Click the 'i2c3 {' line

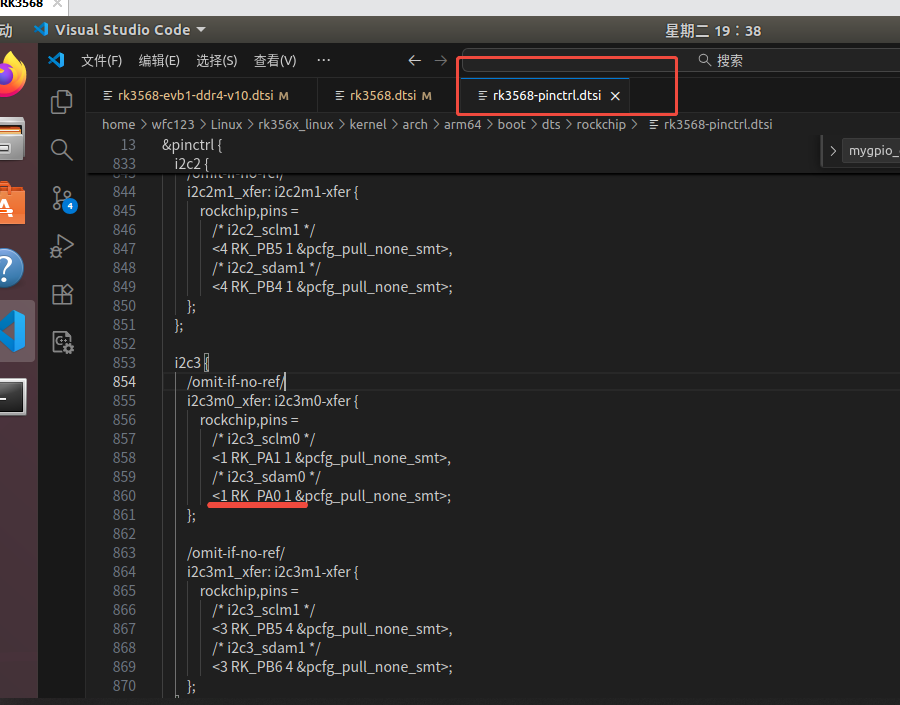coord(192,363)
